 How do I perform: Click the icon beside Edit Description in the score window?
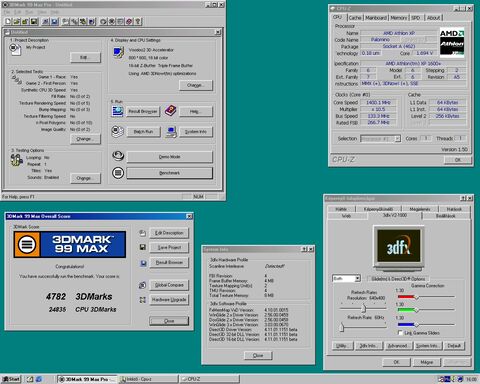click(x=142, y=233)
